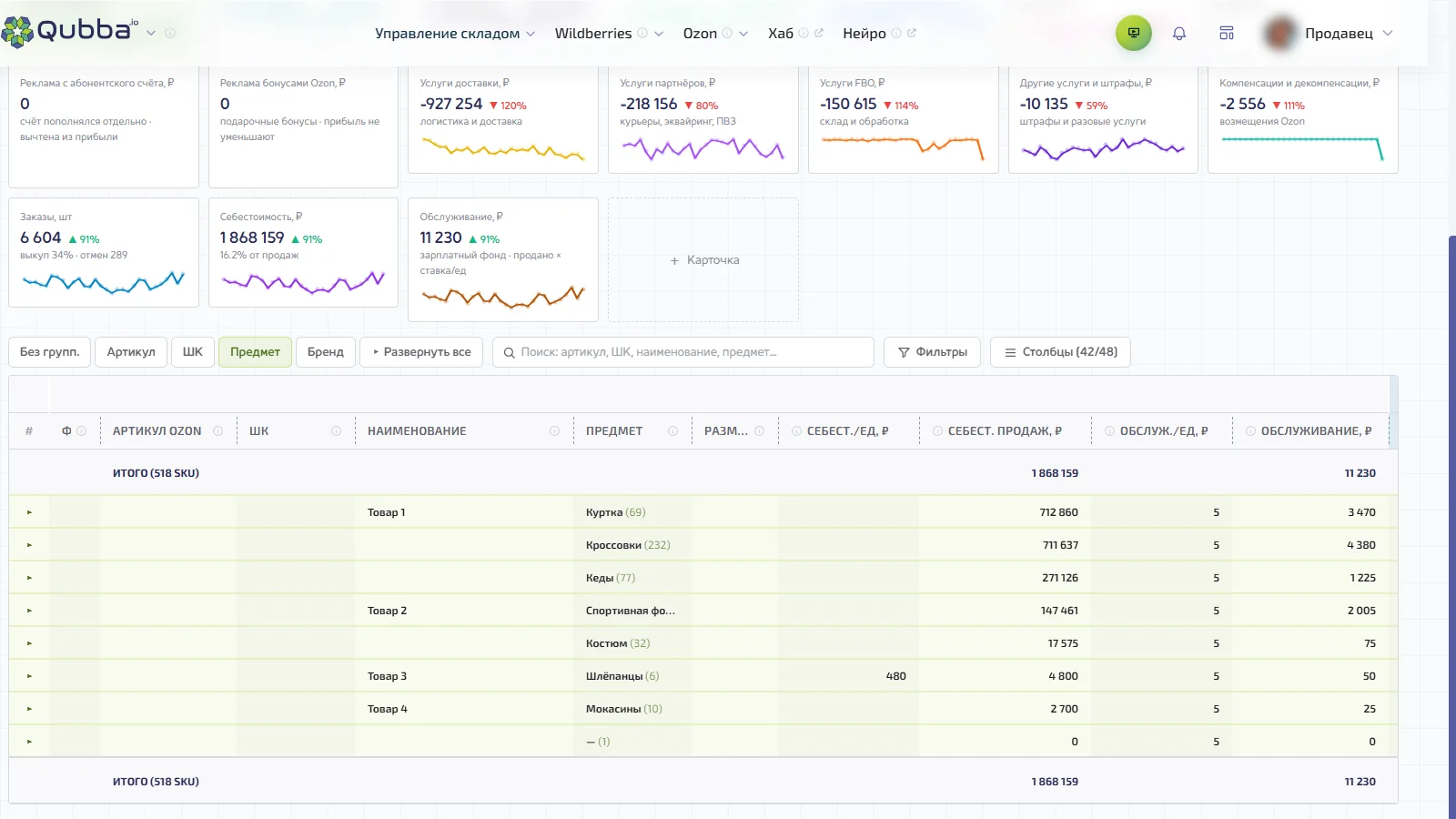Group table by Артикул
Screen dimensions: 1456x819
click(131, 352)
